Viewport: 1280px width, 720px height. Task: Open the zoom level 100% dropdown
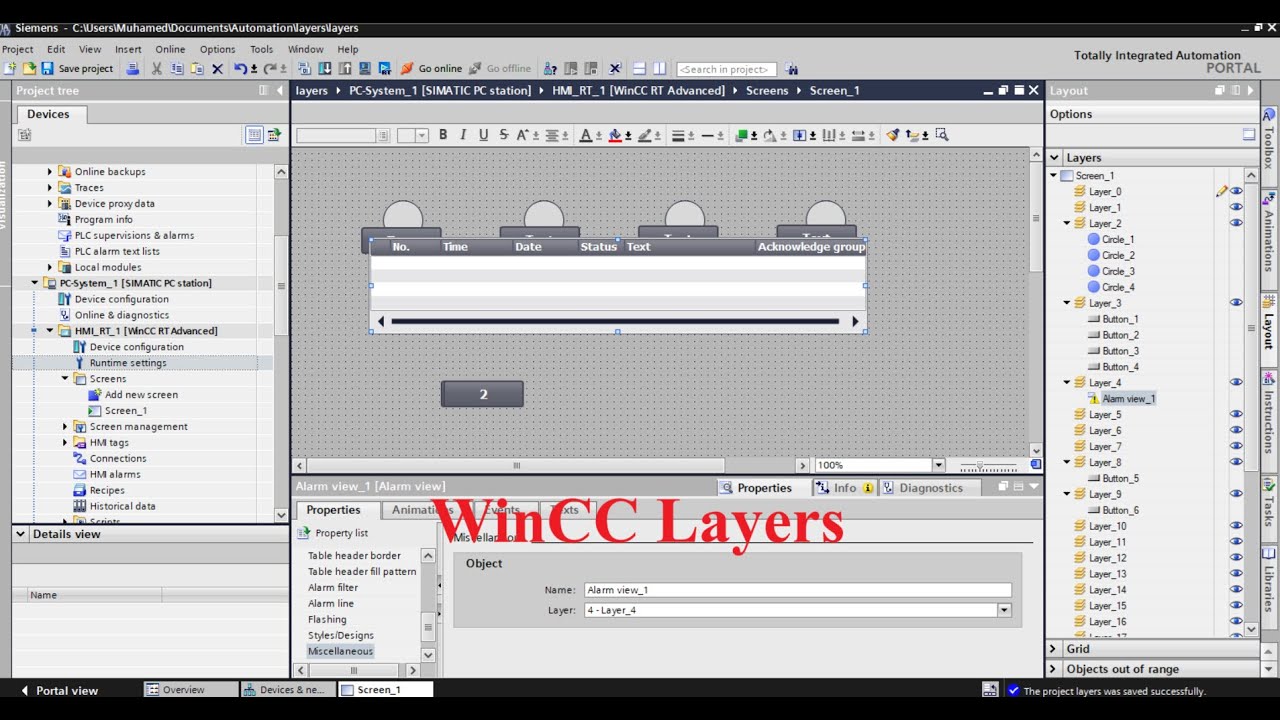(x=938, y=465)
